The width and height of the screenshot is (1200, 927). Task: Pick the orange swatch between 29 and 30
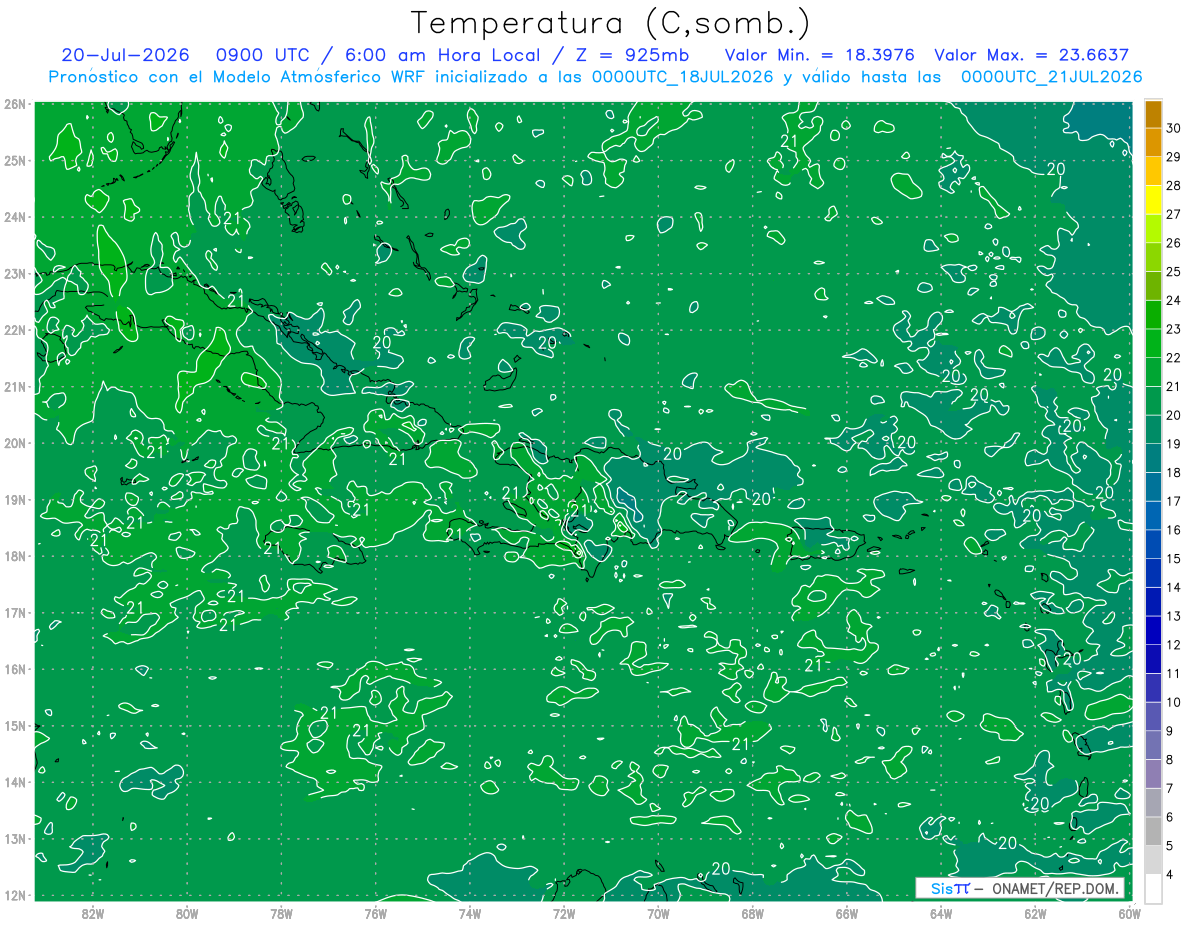click(1153, 142)
